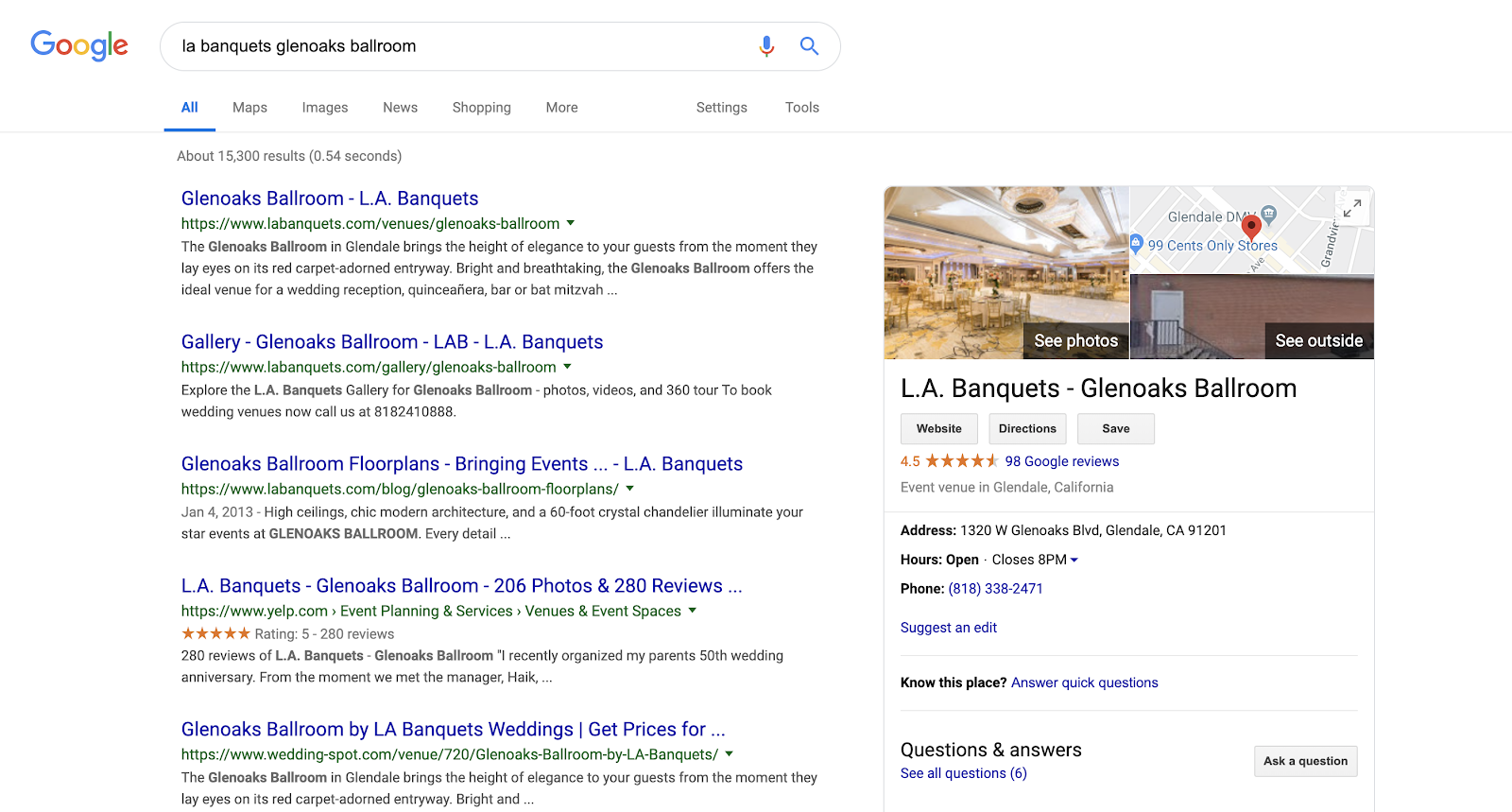Open dropdown arrow next to labanquets.com/venues URL
1512x812 pixels.
[x=570, y=223]
